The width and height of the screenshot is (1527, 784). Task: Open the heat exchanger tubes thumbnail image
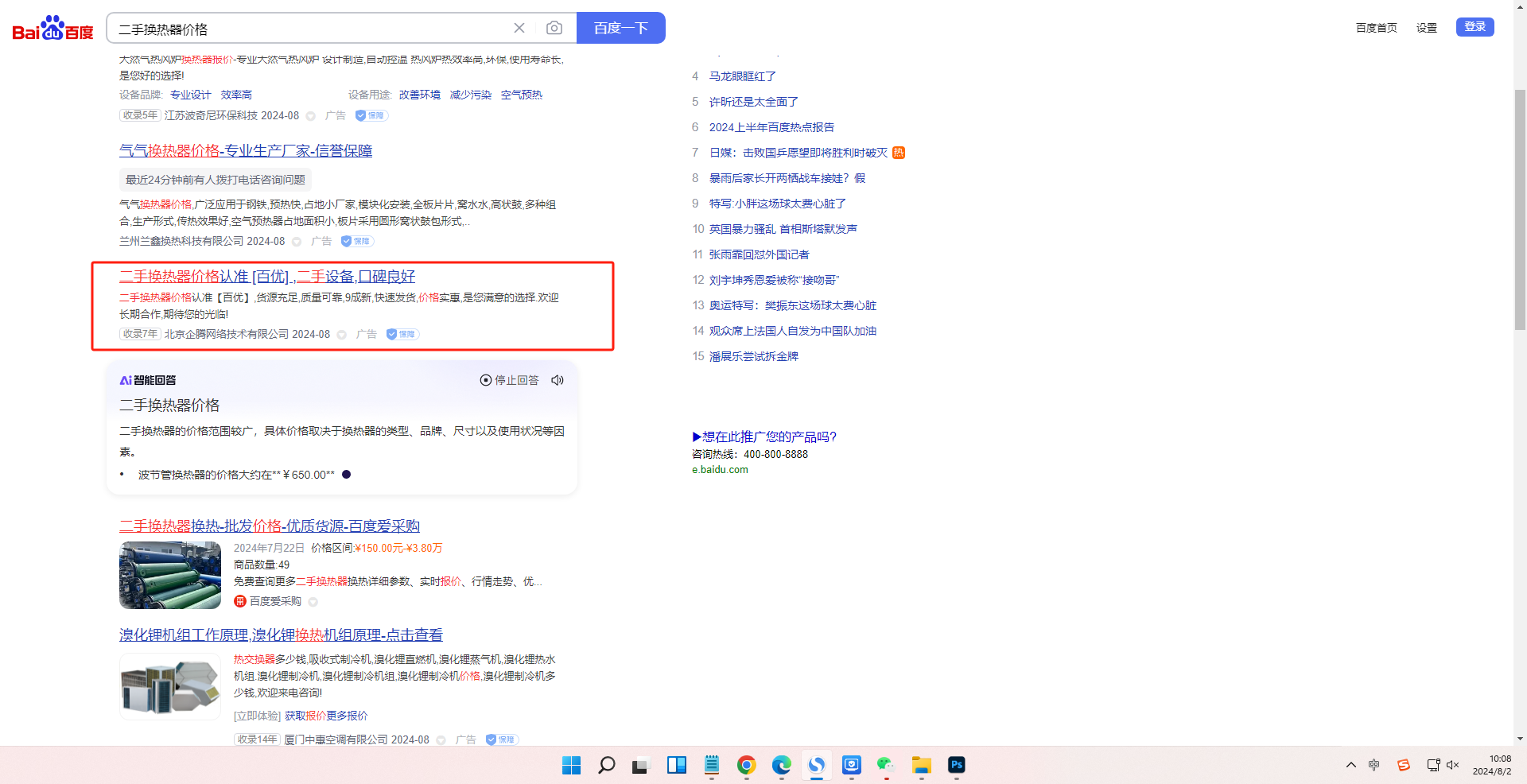(x=170, y=575)
